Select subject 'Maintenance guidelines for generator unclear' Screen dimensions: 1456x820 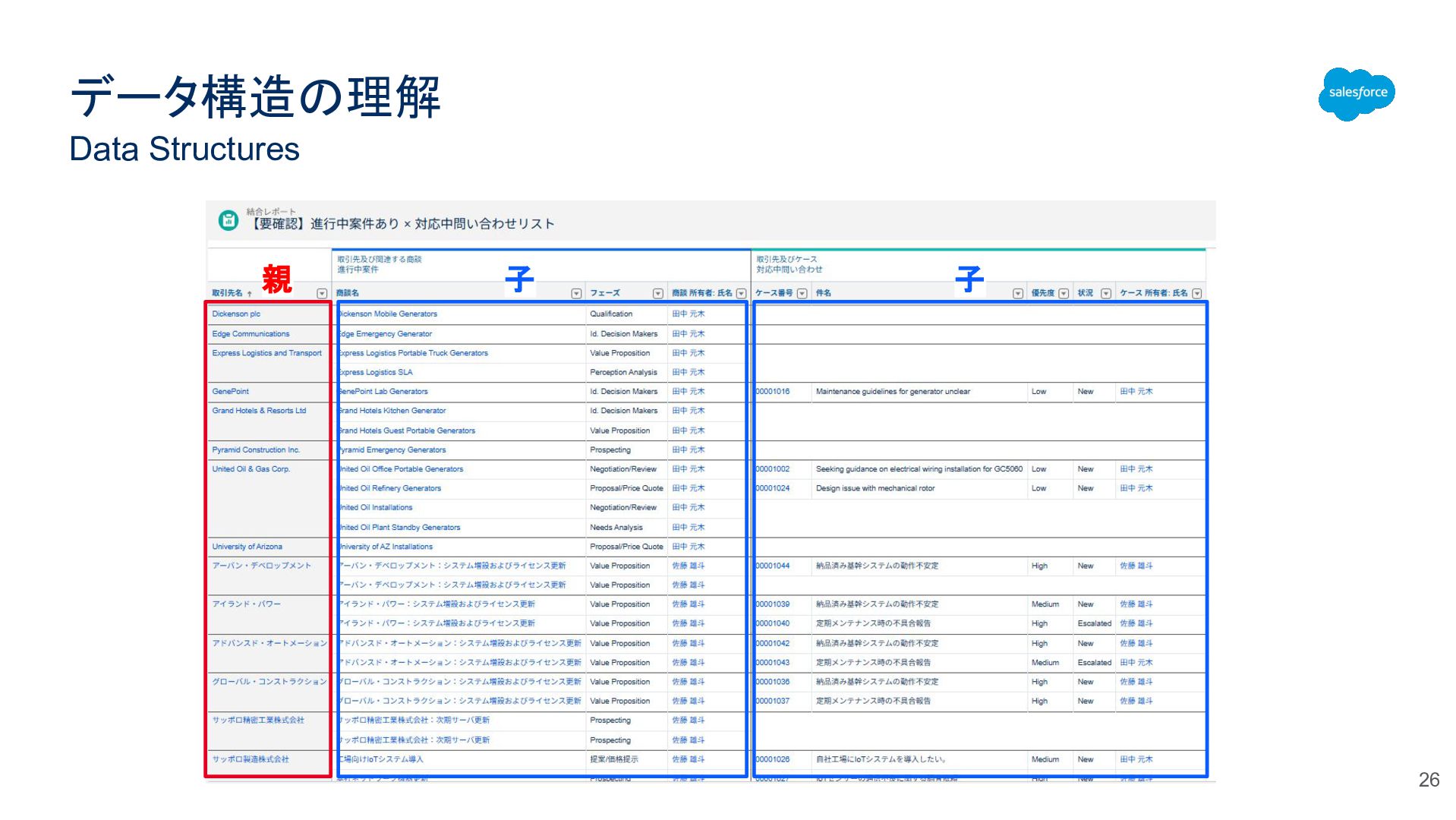(893, 392)
